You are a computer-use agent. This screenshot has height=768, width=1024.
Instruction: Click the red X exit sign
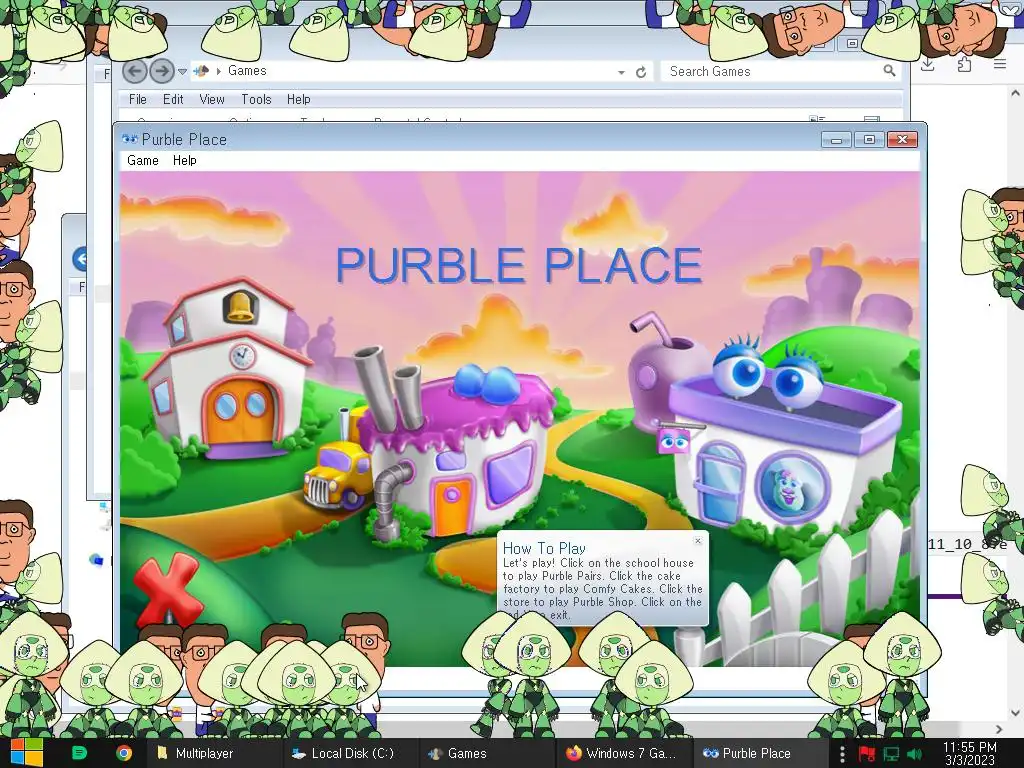click(167, 589)
